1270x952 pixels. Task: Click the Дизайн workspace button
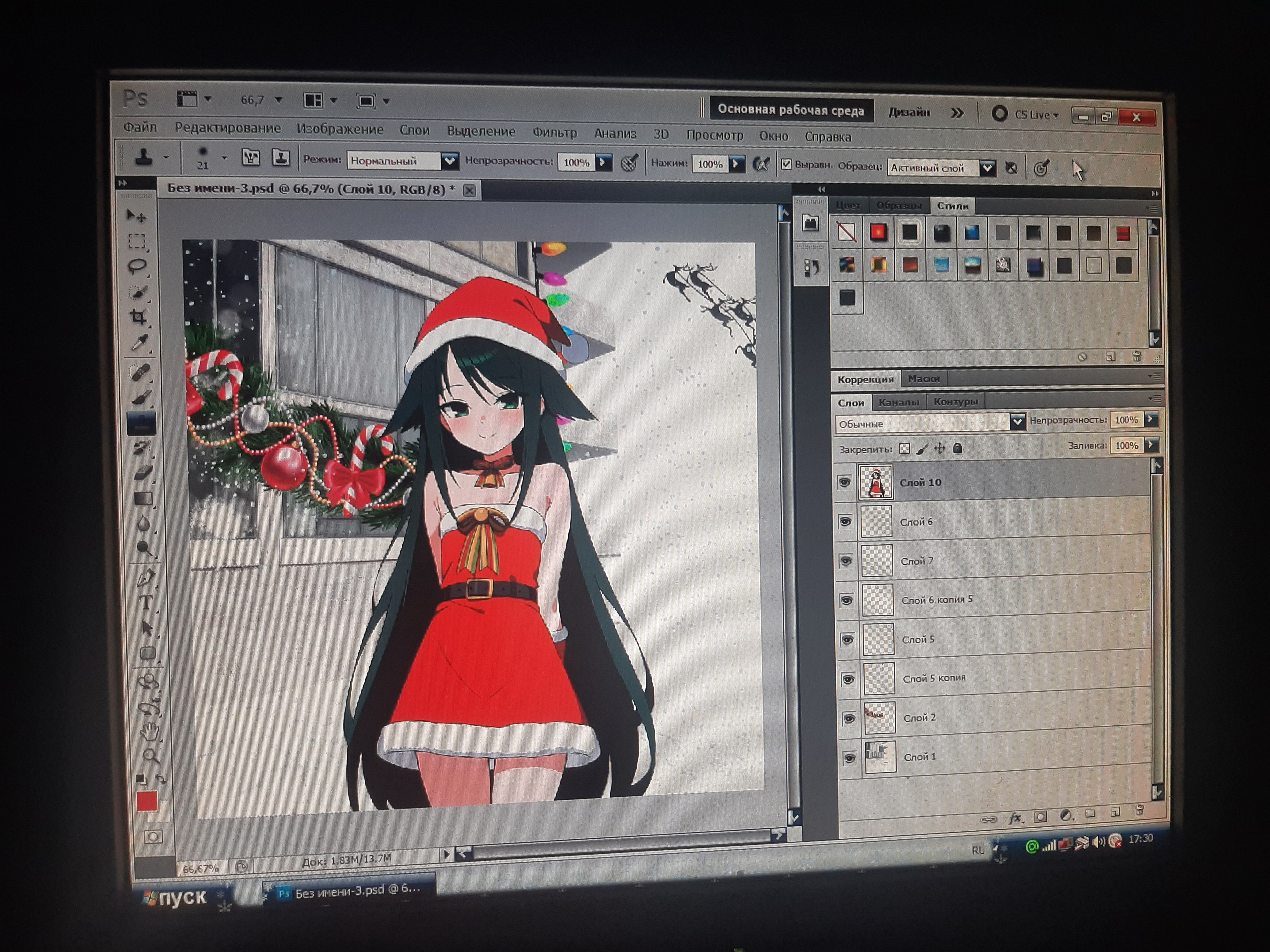click(909, 112)
